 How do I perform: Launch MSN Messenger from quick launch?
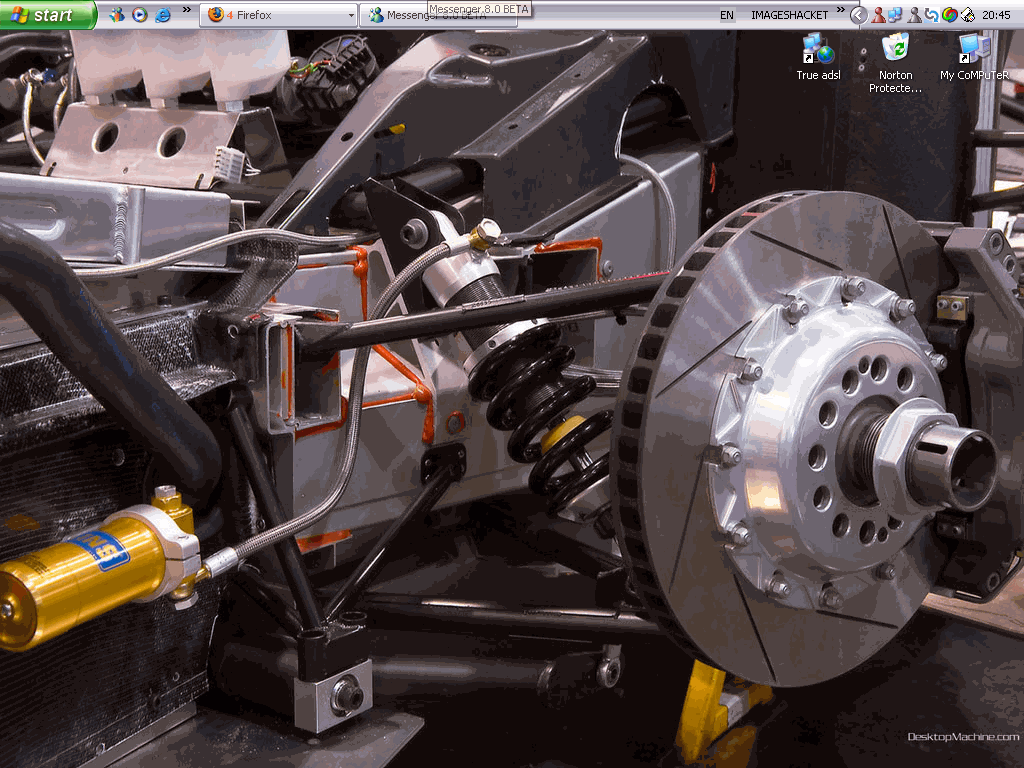pyautogui.click(x=116, y=14)
